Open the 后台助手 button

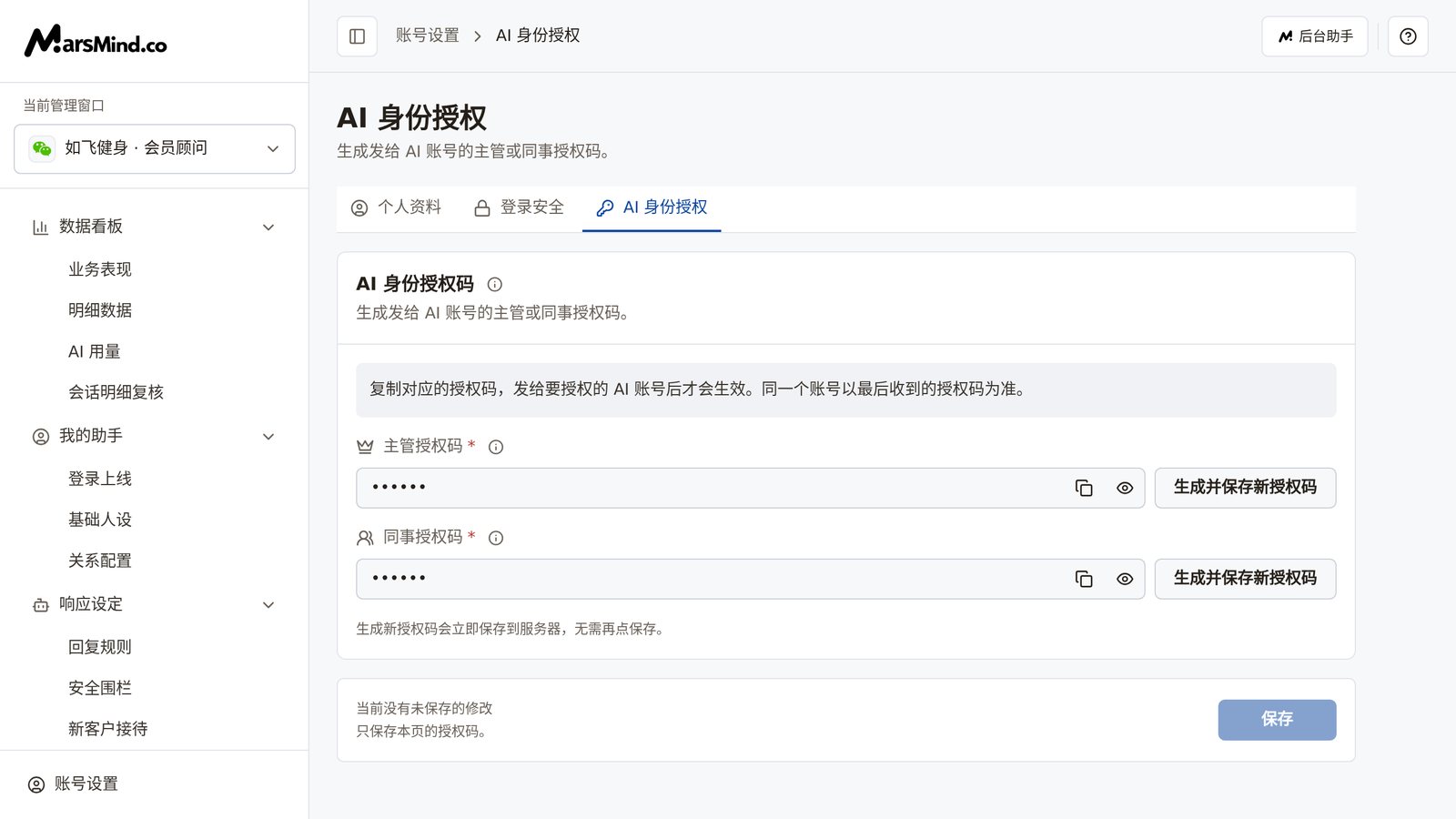pyautogui.click(x=1314, y=36)
